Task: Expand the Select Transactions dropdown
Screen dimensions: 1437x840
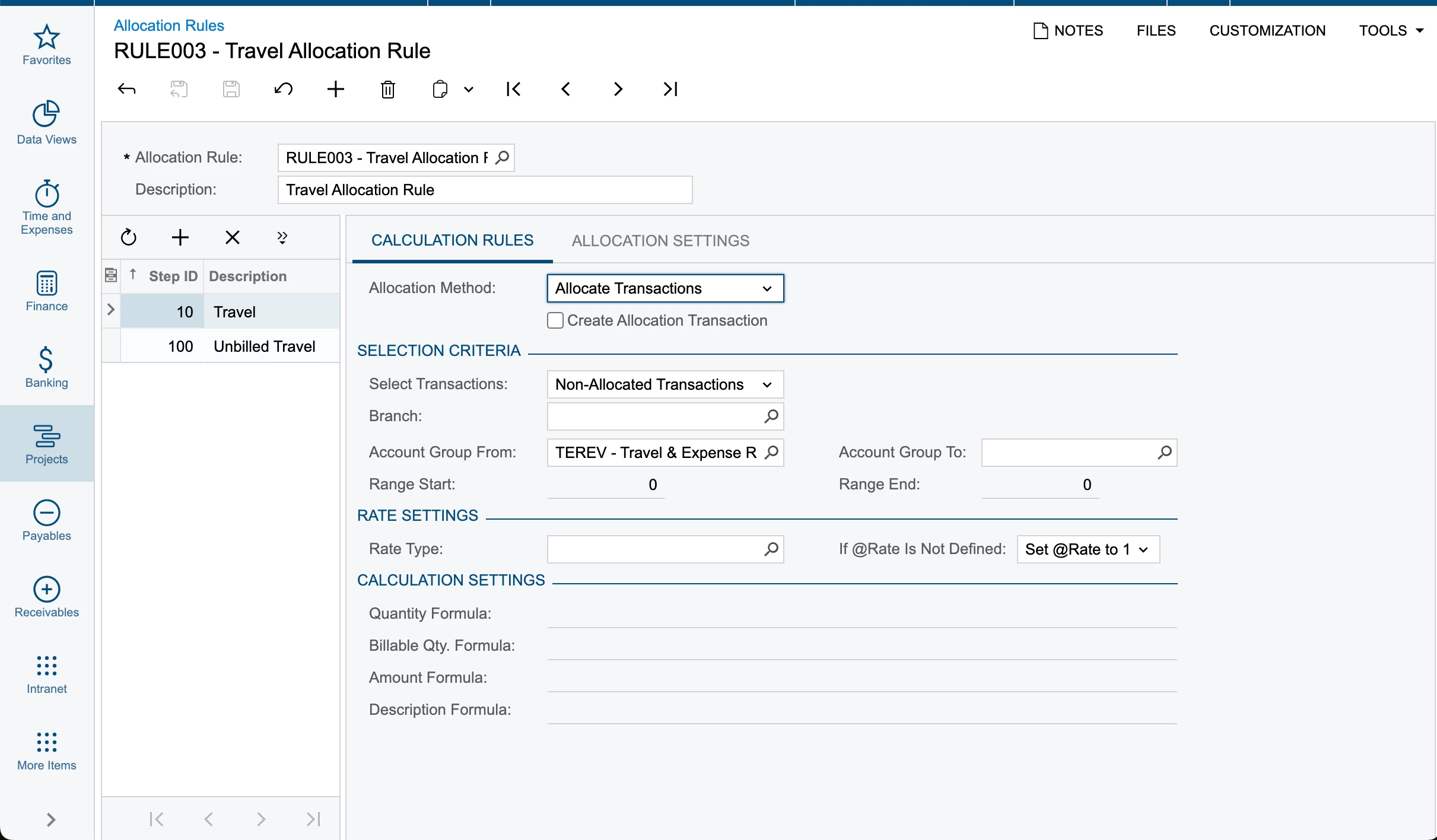Action: pos(665,384)
